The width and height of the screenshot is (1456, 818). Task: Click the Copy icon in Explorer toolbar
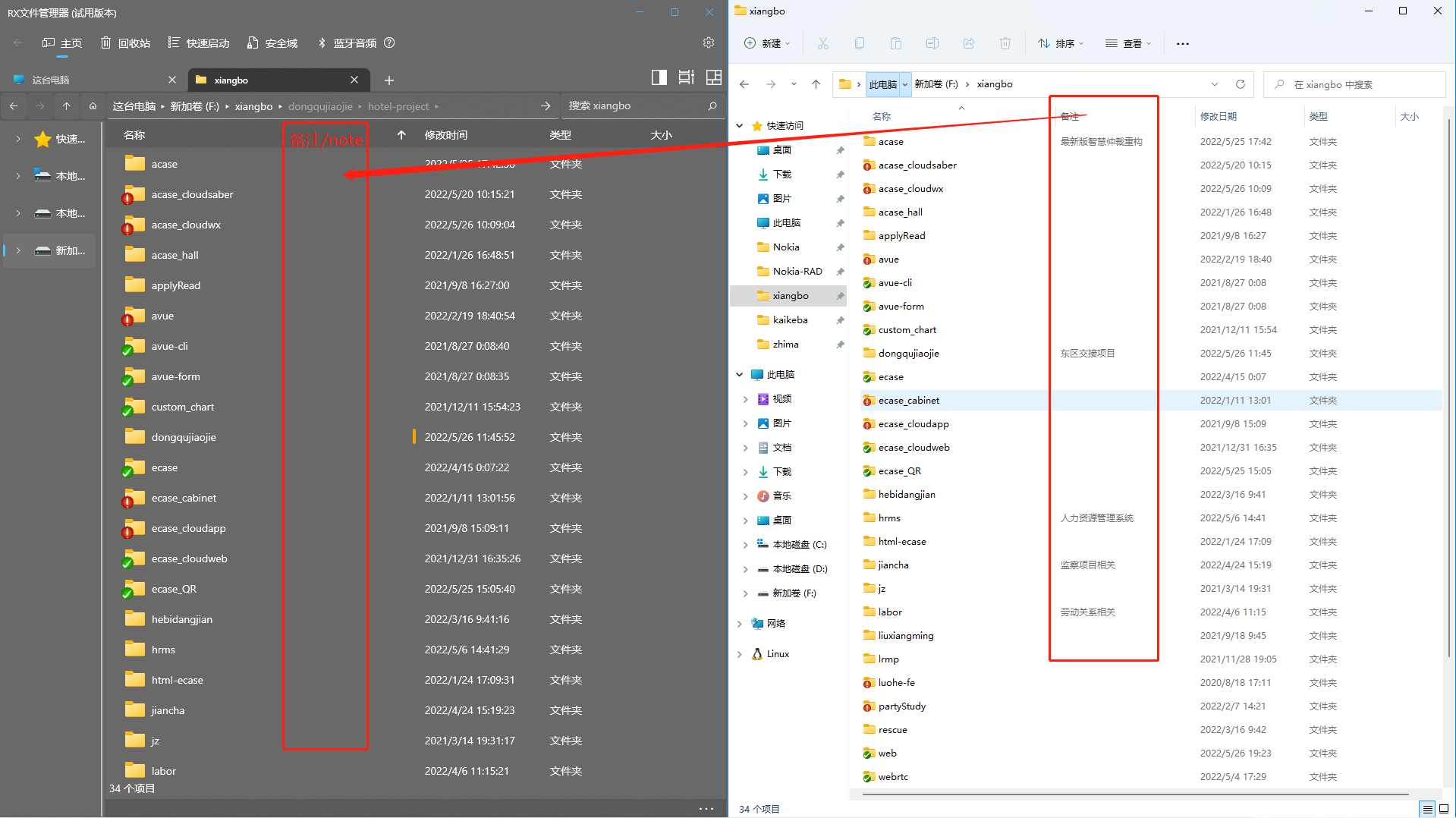pyautogui.click(x=860, y=43)
